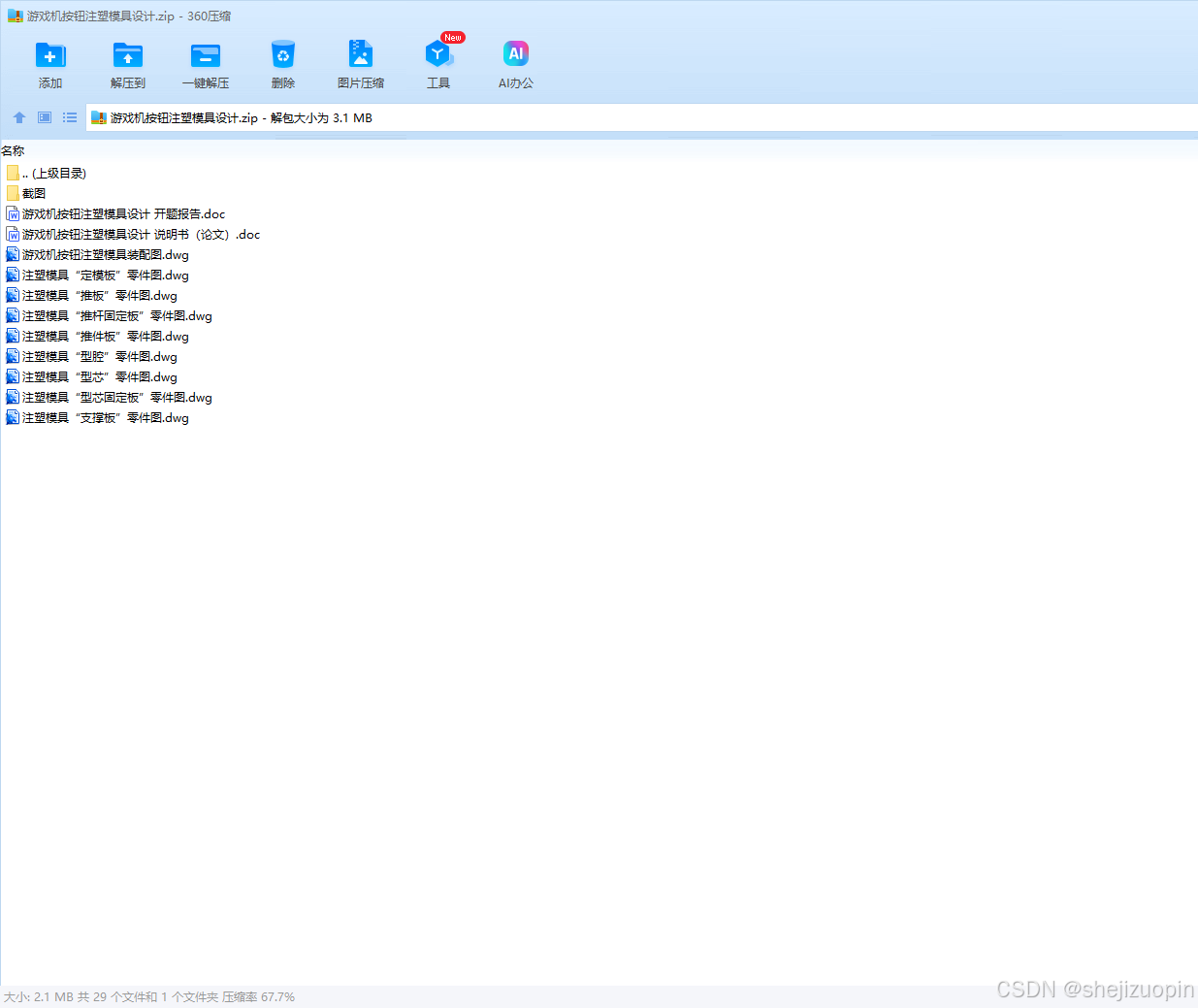Screen dimensions: 1198x1008
Task: Select file 注塑模具"推件板"零件图.dwg
Action: coord(106,336)
